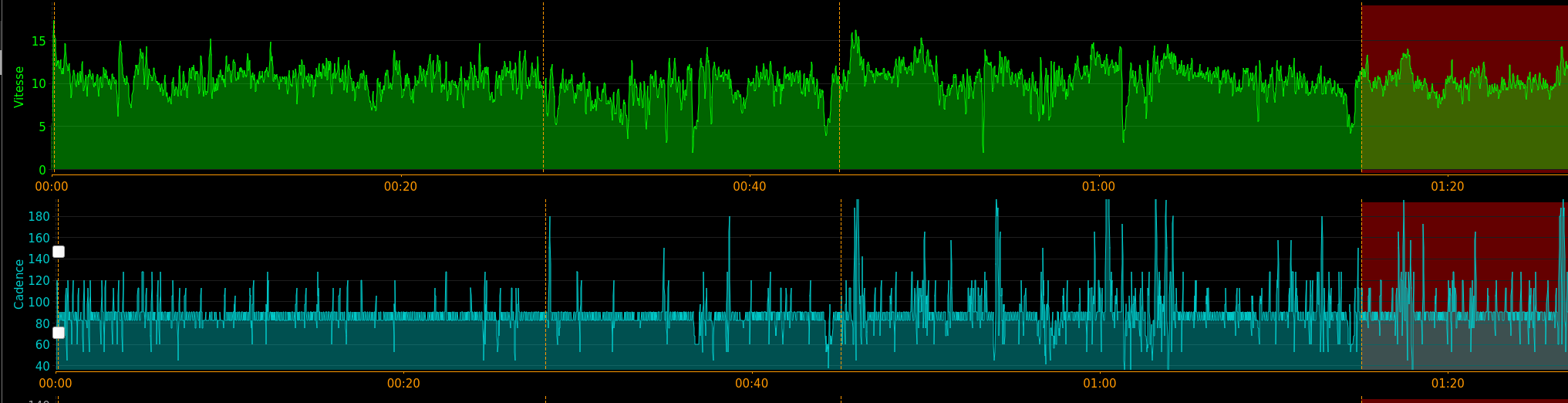Click the 00:20 label under the Vitesse chart
This screenshot has width=1568, height=403.
400,186
